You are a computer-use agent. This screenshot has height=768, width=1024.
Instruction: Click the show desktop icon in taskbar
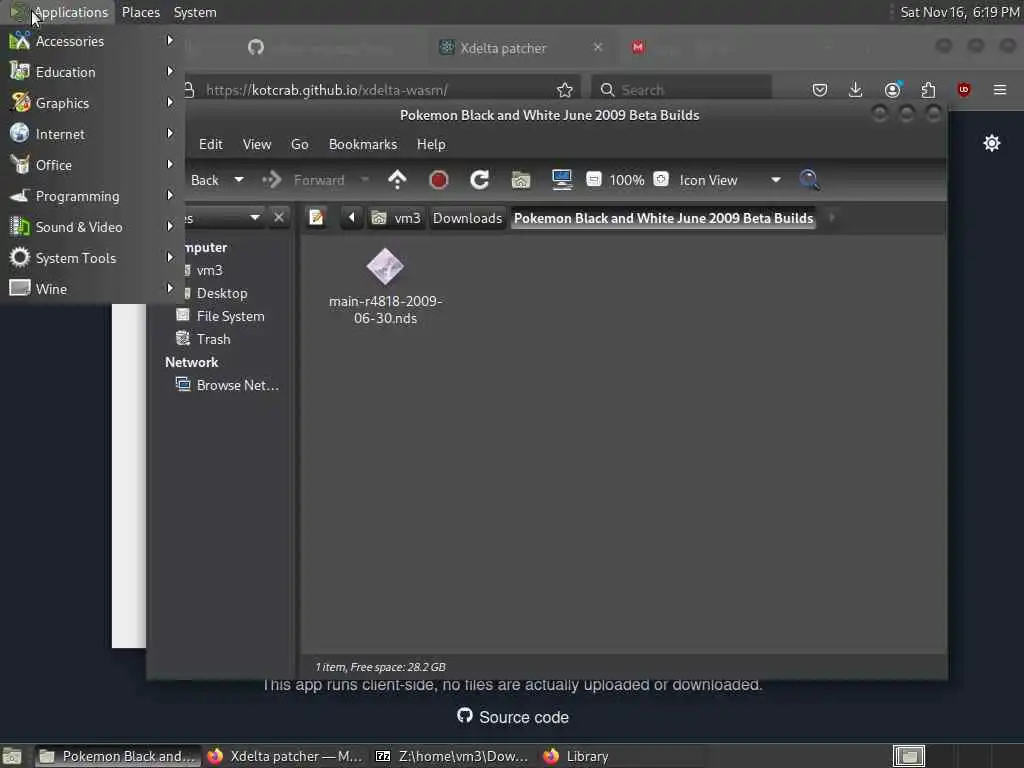pyautogui.click(x=12, y=756)
